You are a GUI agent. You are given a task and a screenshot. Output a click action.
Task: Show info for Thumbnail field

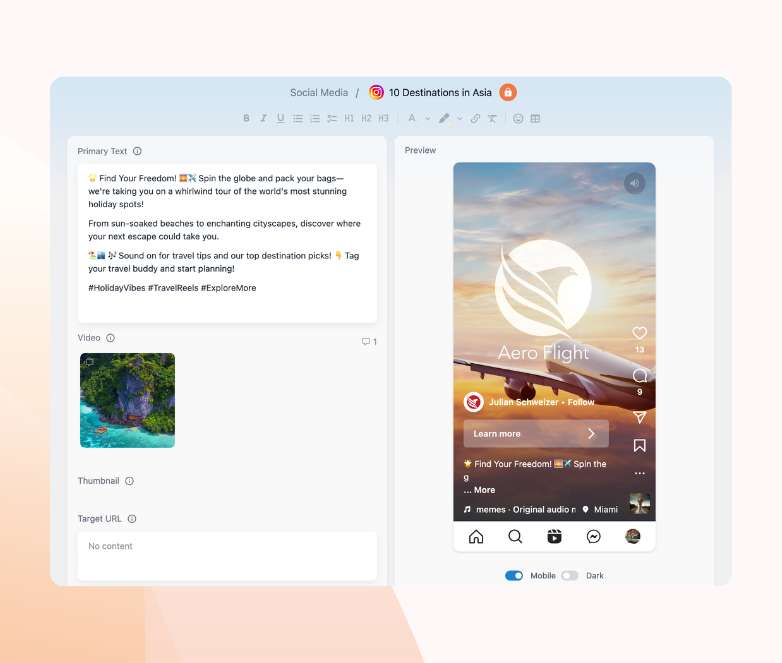[x=129, y=481]
